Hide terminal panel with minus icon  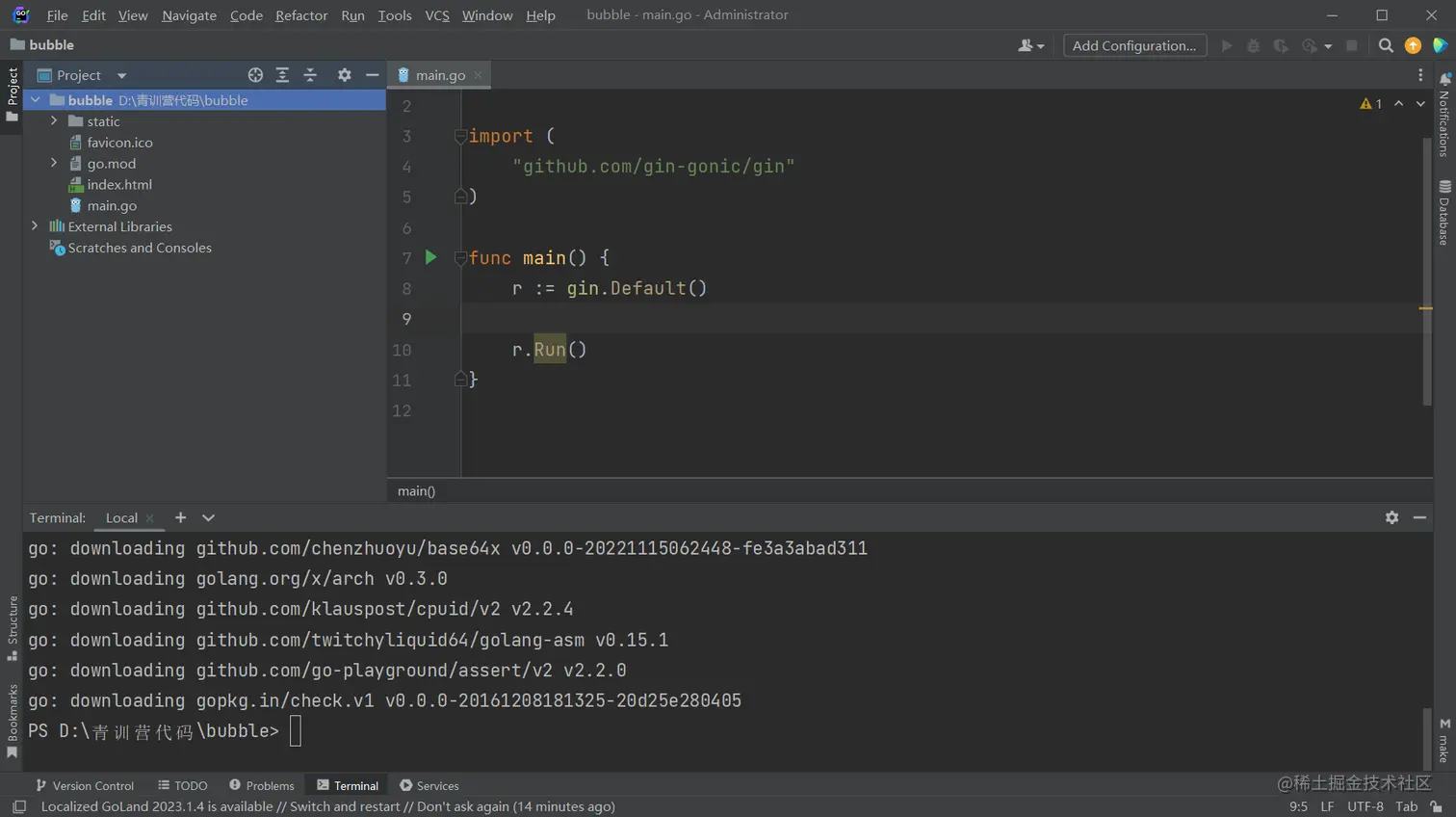[x=1419, y=517]
